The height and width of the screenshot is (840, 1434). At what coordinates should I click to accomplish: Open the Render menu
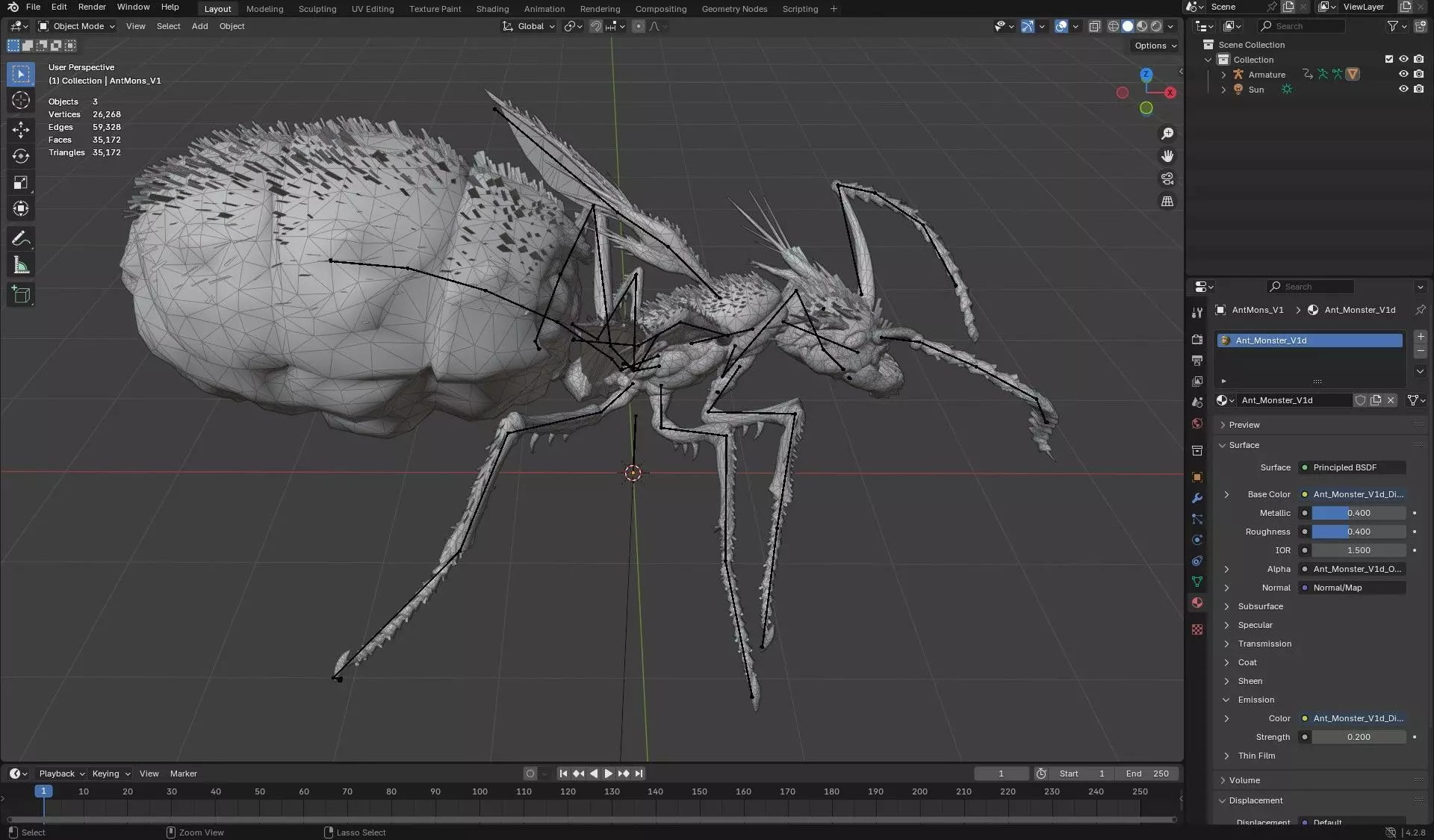click(x=92, y=7)
